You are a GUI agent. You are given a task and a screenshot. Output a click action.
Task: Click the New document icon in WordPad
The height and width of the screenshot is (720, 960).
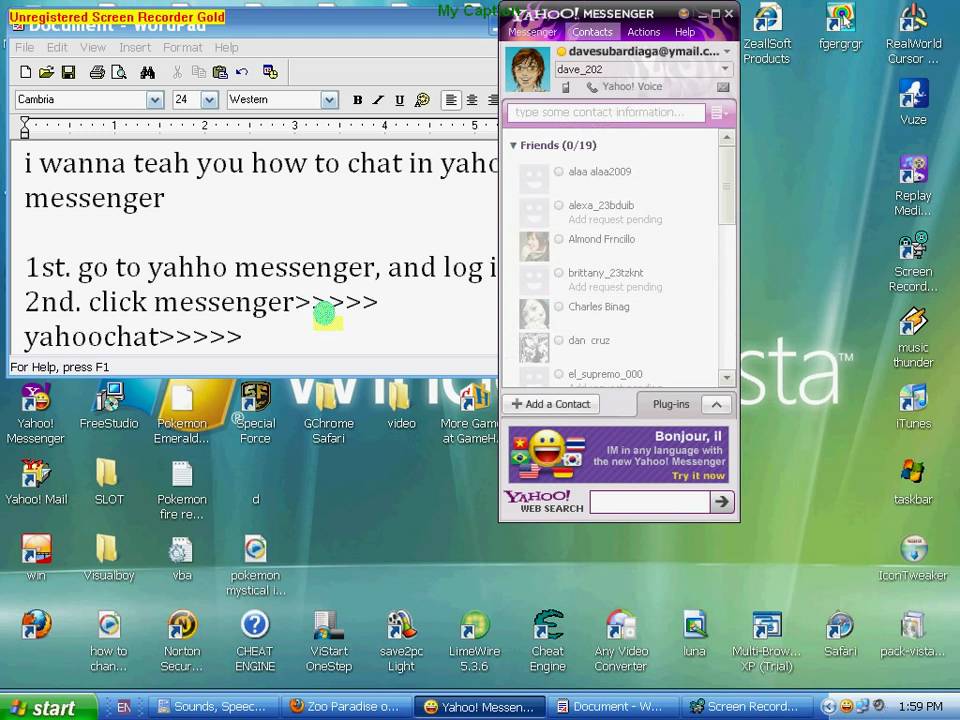26,72
